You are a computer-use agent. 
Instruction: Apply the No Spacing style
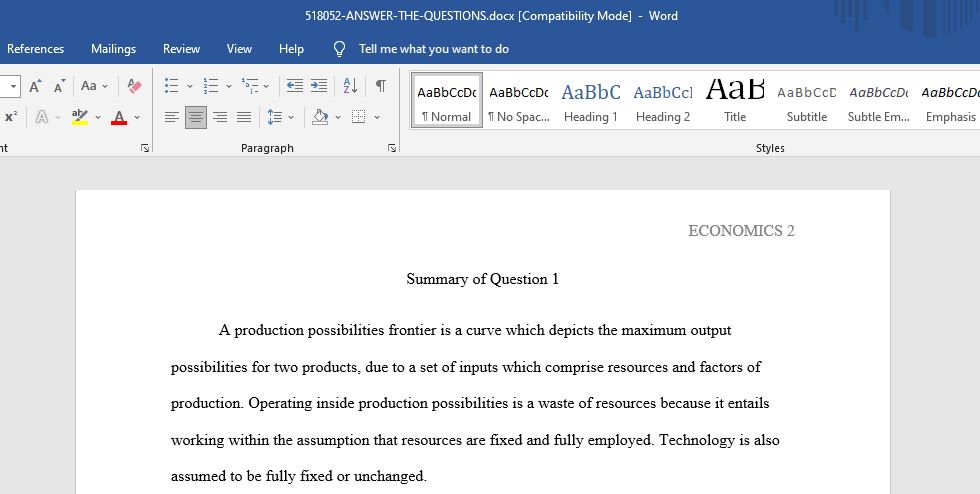pos(519,101)
